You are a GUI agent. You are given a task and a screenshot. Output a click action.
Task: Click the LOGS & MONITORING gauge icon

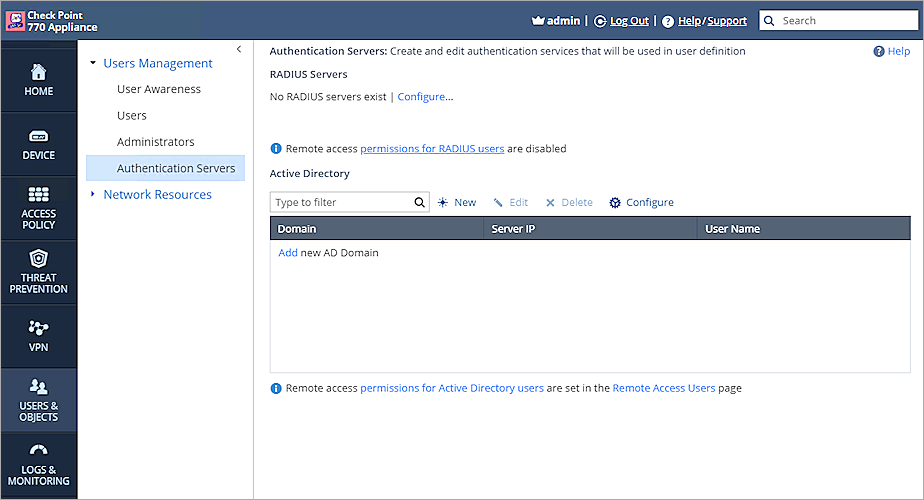[38, 451]
